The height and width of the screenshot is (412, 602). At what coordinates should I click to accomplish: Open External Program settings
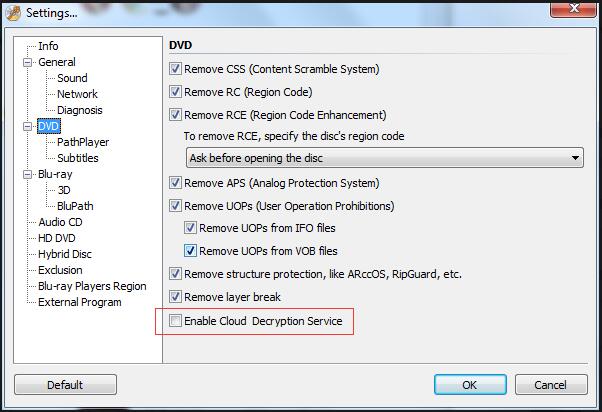79,302
